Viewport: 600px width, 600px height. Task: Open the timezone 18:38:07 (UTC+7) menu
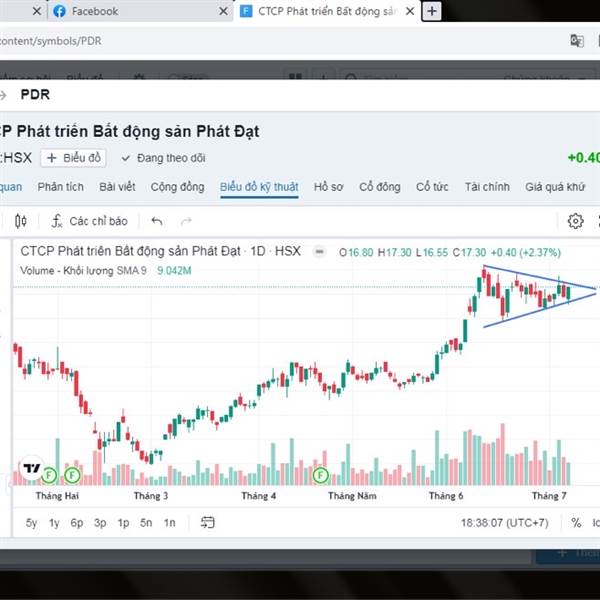pyautogui.click(x=505, y=523)
